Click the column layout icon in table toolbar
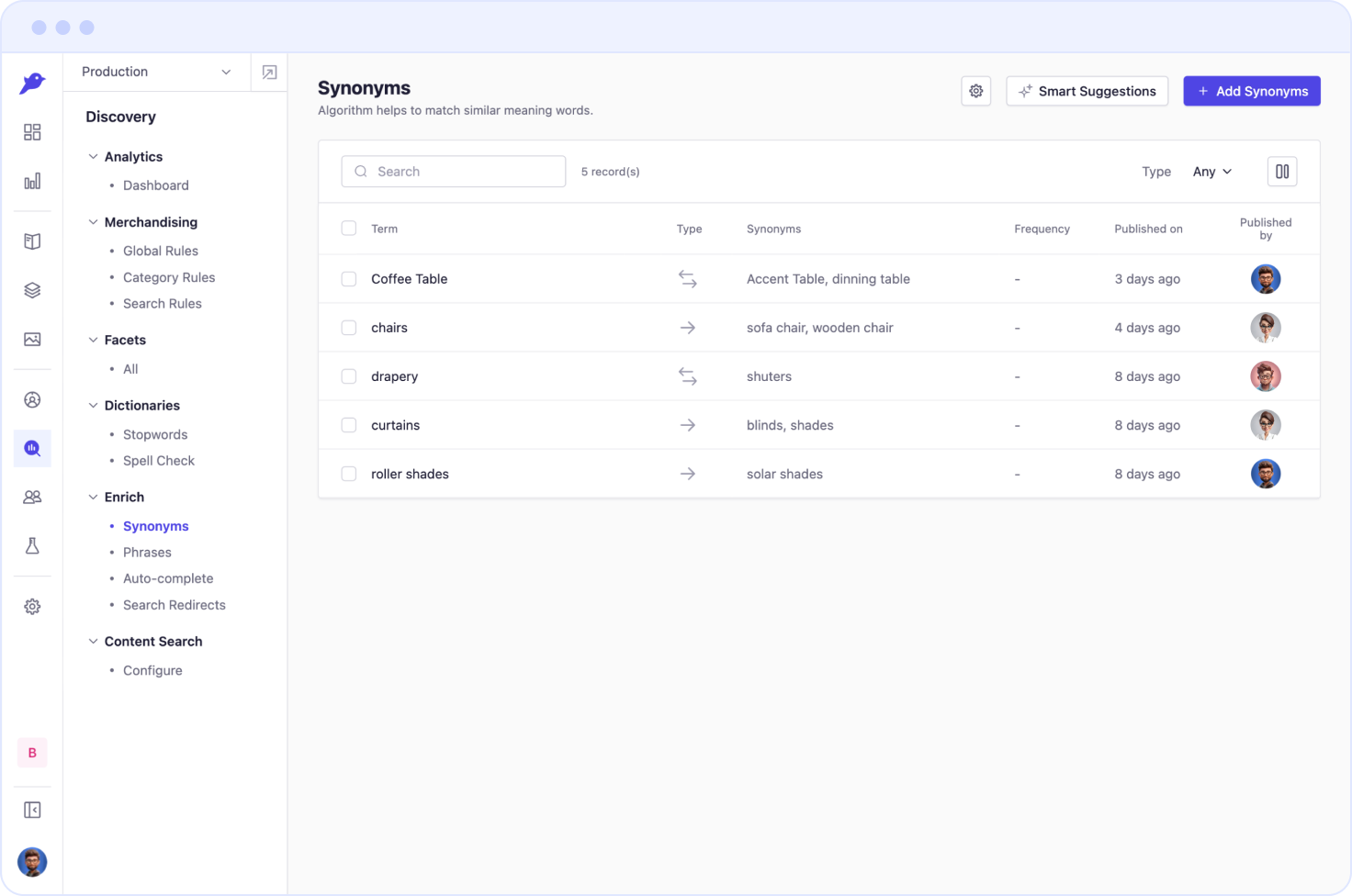The width and height of the screenshot is (1352, 896). click(1281, 172)
